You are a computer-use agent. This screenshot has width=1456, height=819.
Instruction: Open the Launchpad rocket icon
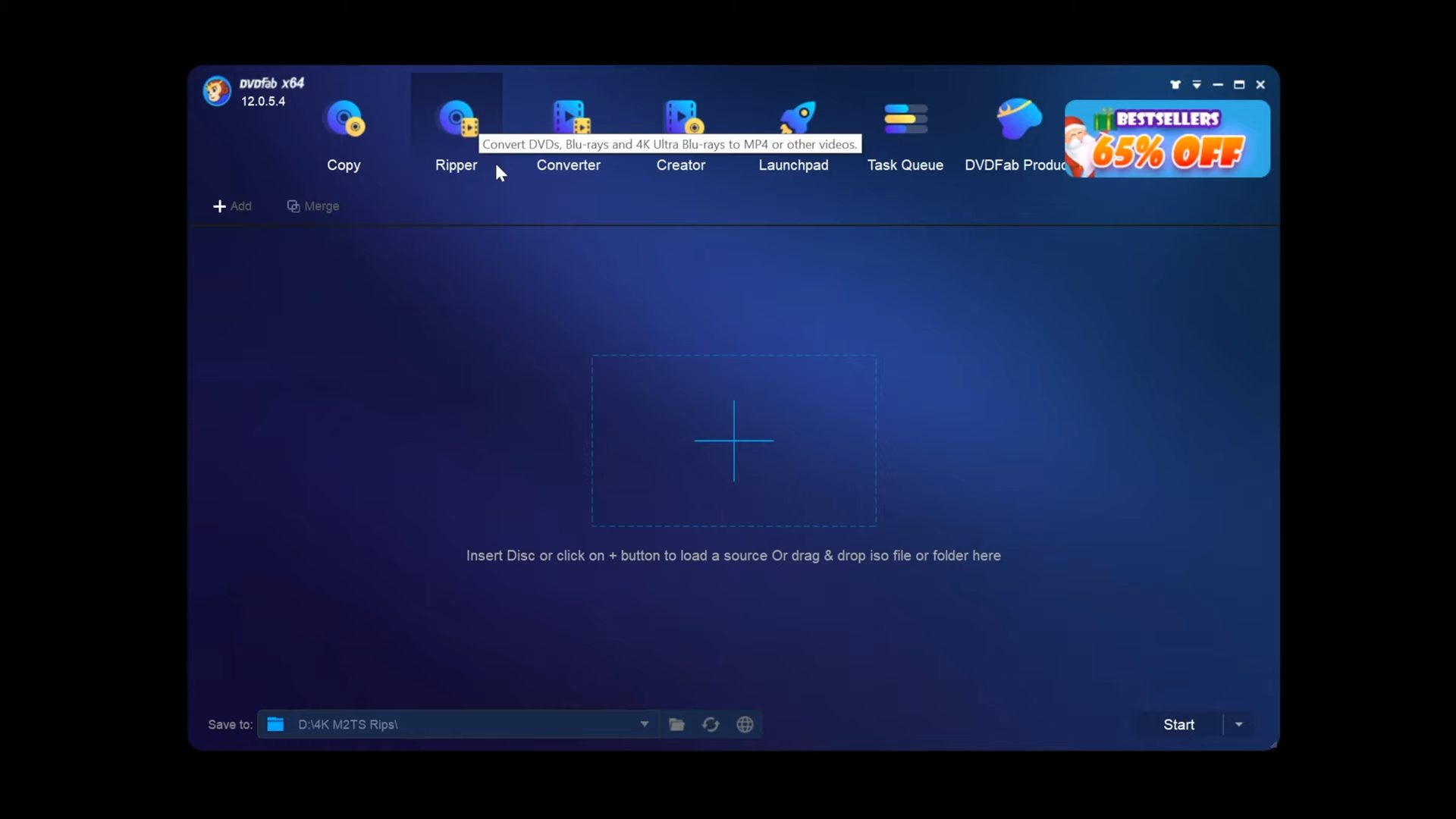(x=796, y=118)
